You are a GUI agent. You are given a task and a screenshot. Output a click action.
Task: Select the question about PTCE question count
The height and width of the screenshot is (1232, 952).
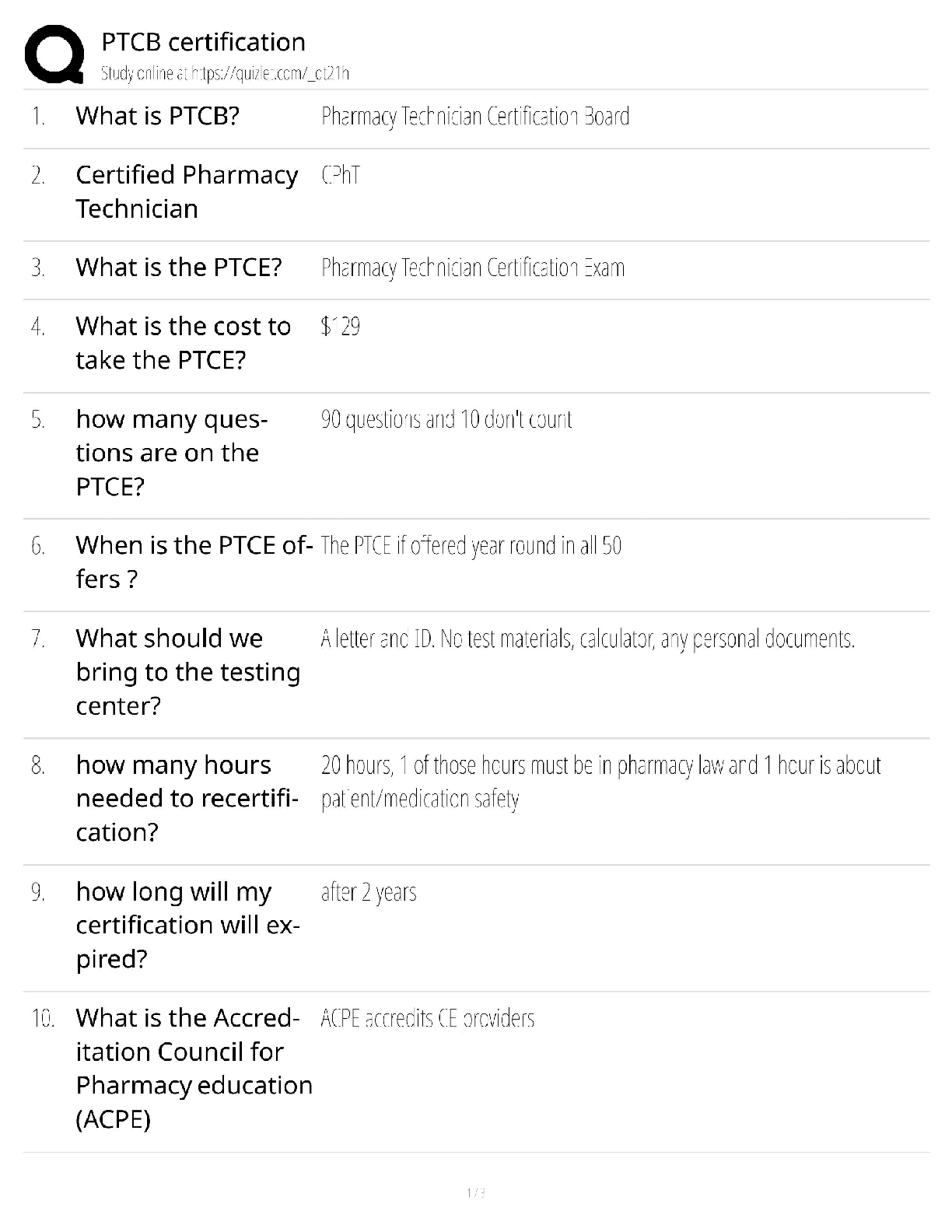point(171,453)
